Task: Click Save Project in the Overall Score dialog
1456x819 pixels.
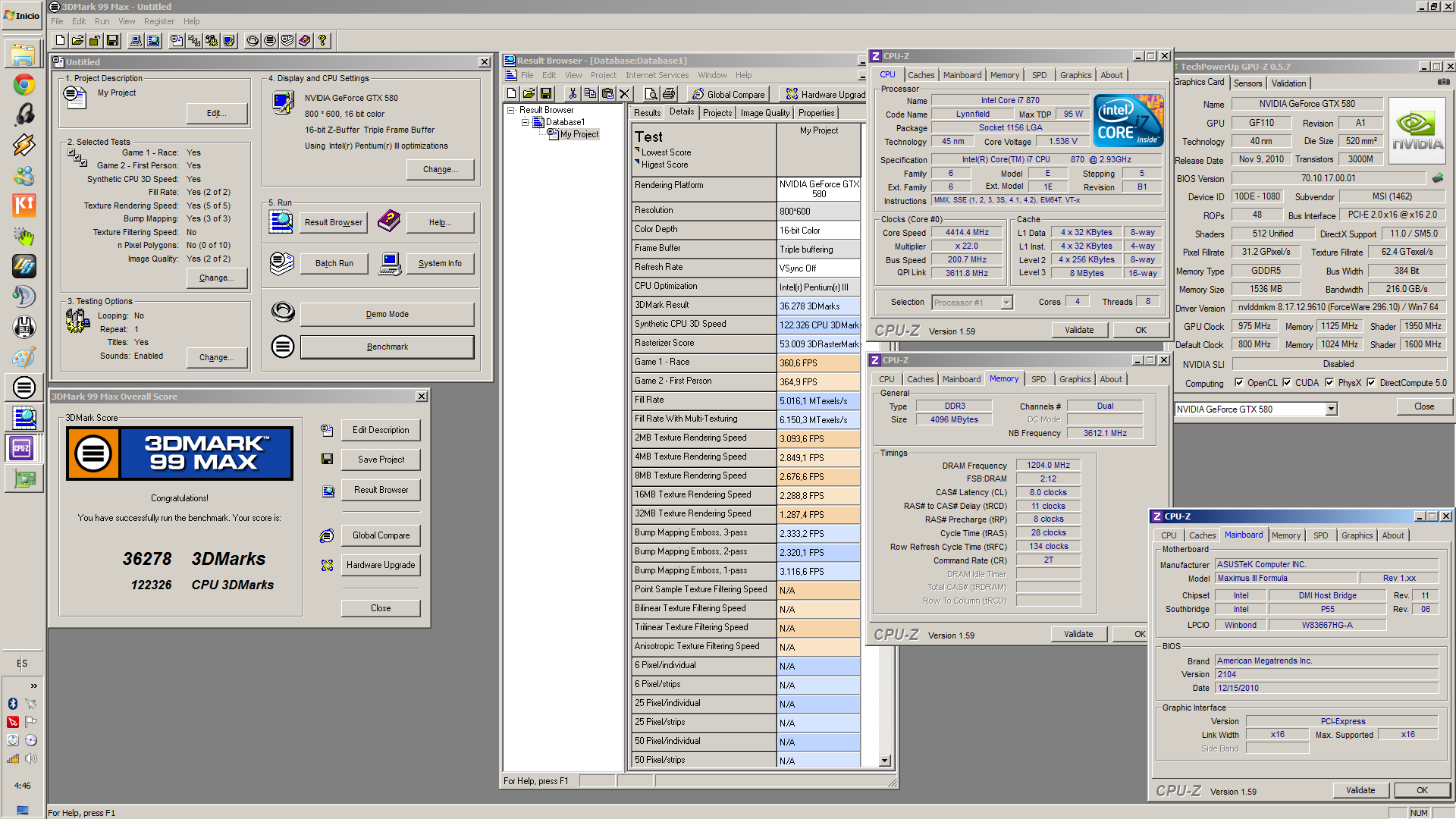Action: click(381, 460)
